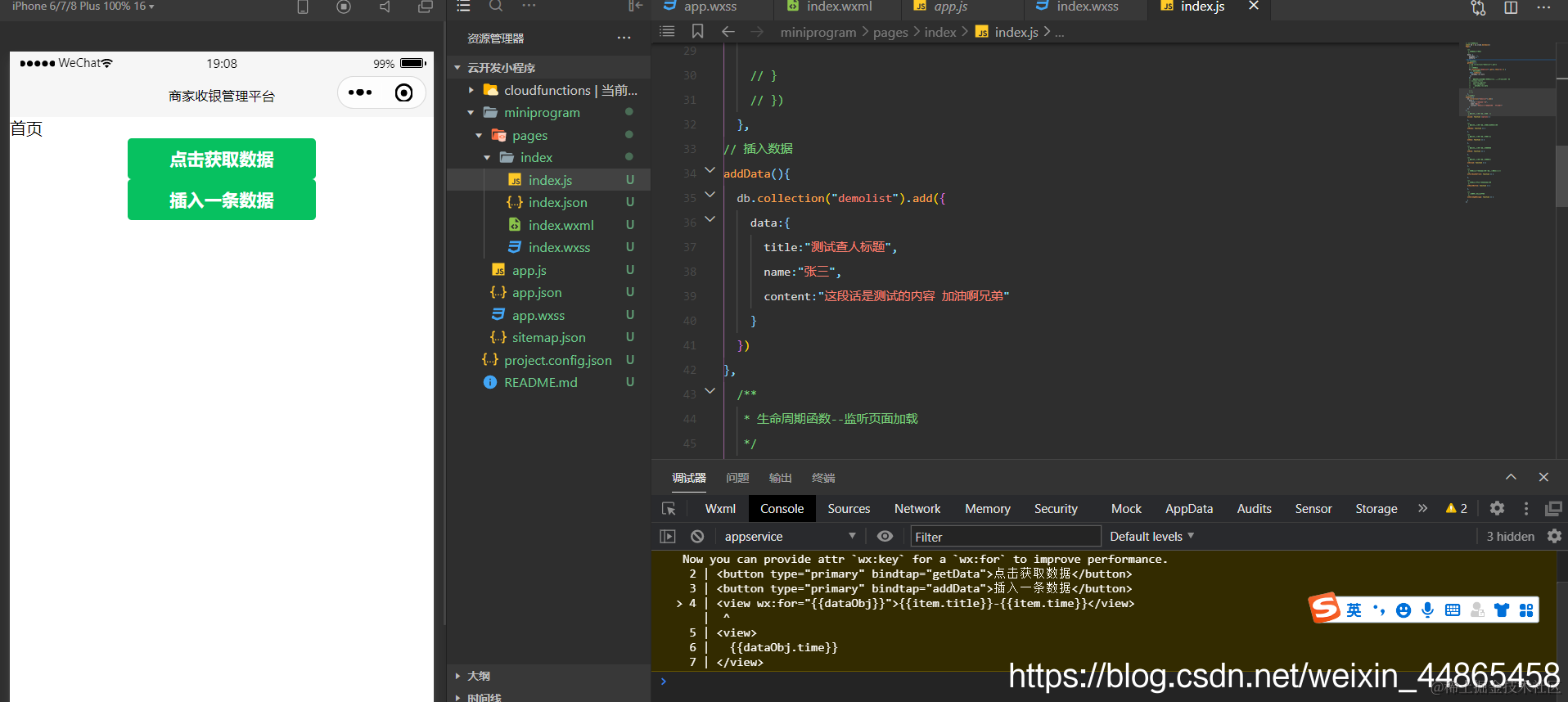Fold code at line 36 data block

click(x=710, y=219)
